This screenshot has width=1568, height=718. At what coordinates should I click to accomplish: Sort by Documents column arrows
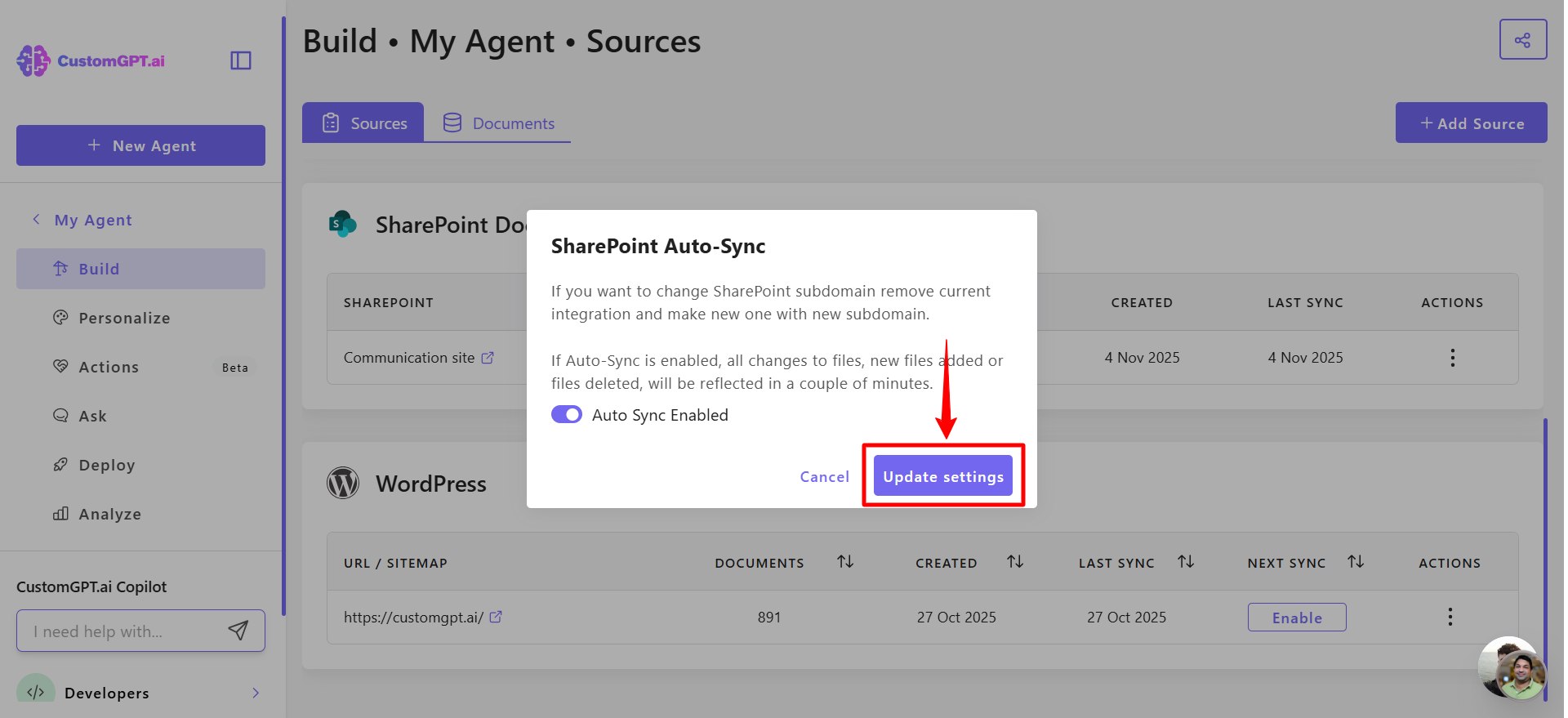pyautogui.click(x=845, y=562)
